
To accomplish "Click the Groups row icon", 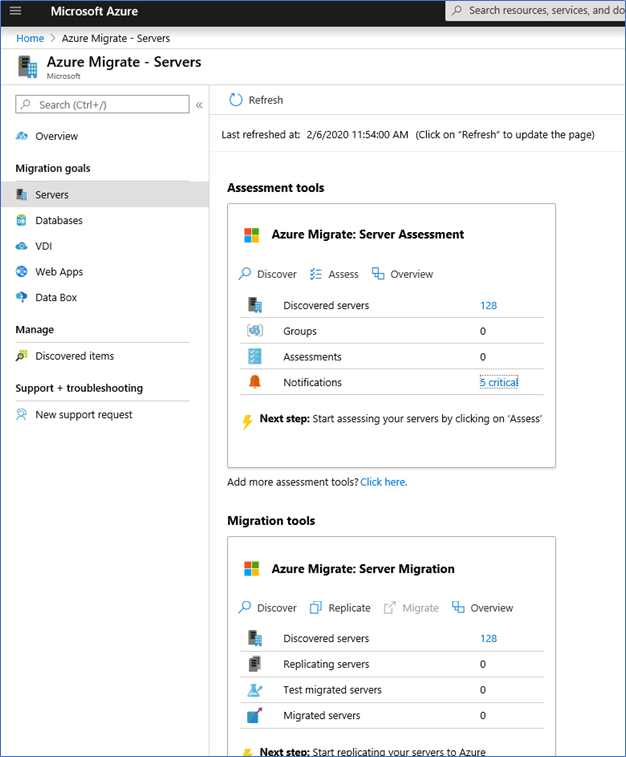I will 255,331.
